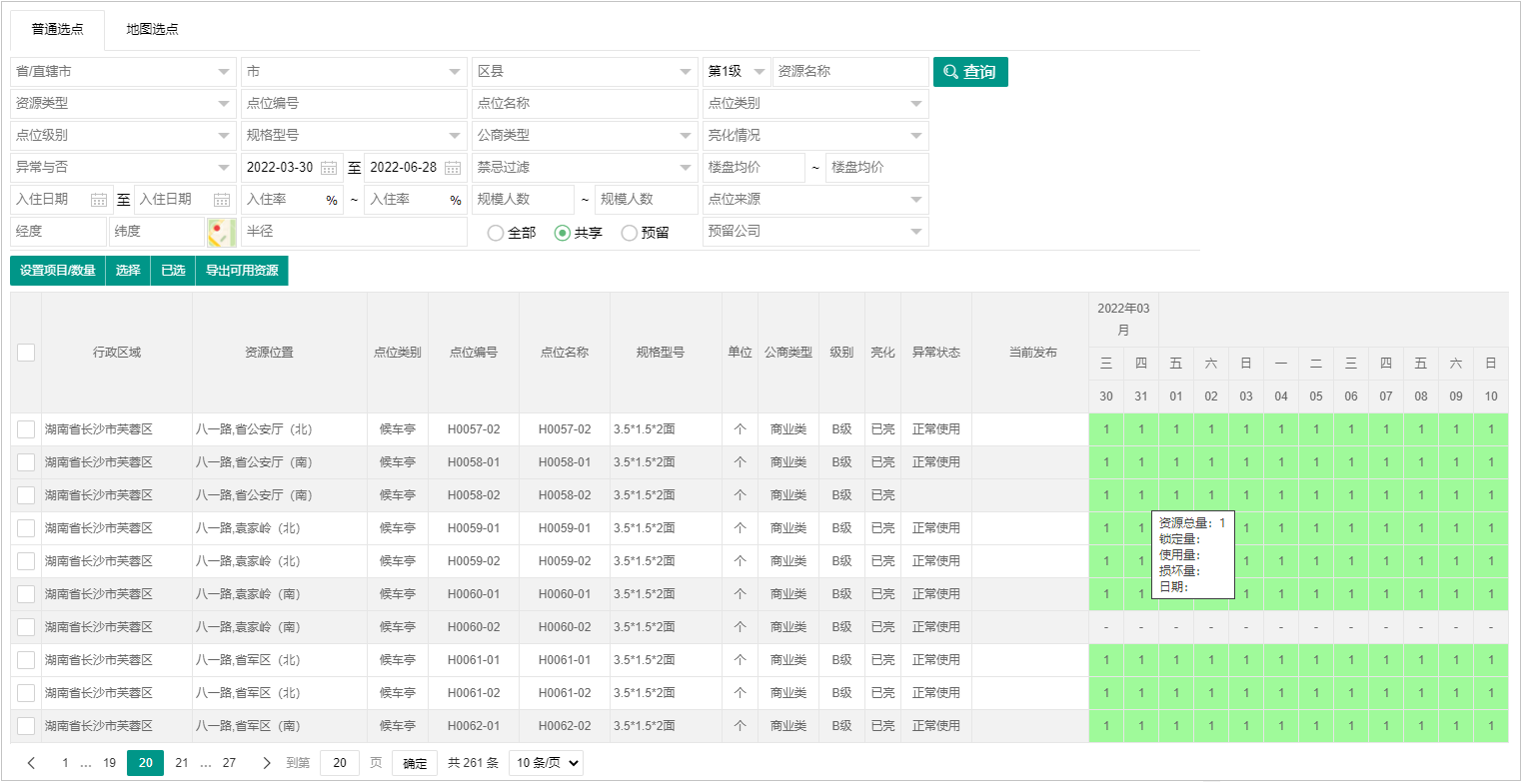Check the row with 点位编号 H0059-01

(26, 528)
